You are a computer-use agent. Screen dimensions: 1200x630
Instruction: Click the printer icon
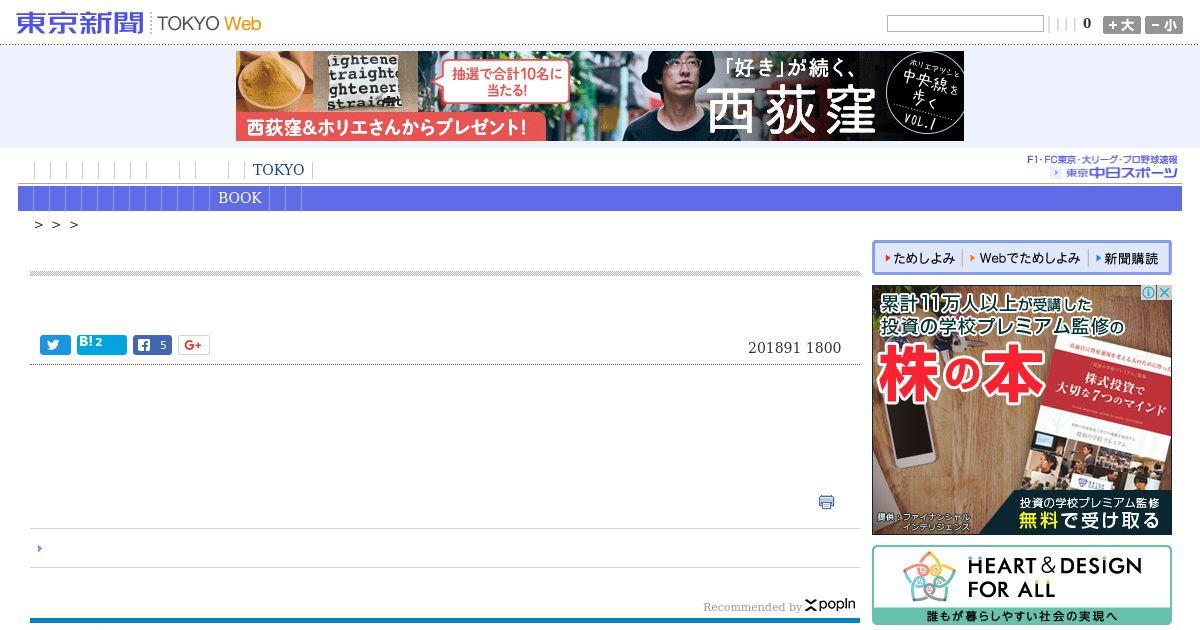[x=826, y=502]
